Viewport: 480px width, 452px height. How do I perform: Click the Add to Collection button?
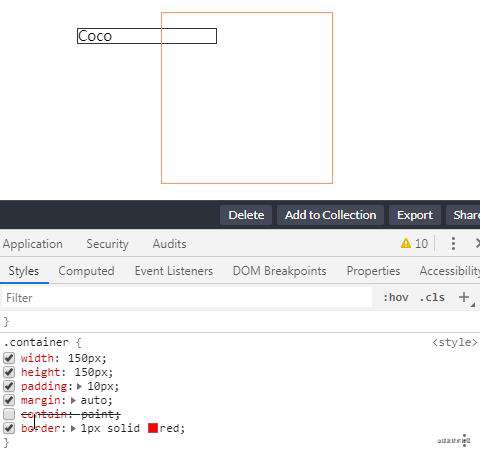[x=330, y=215]
